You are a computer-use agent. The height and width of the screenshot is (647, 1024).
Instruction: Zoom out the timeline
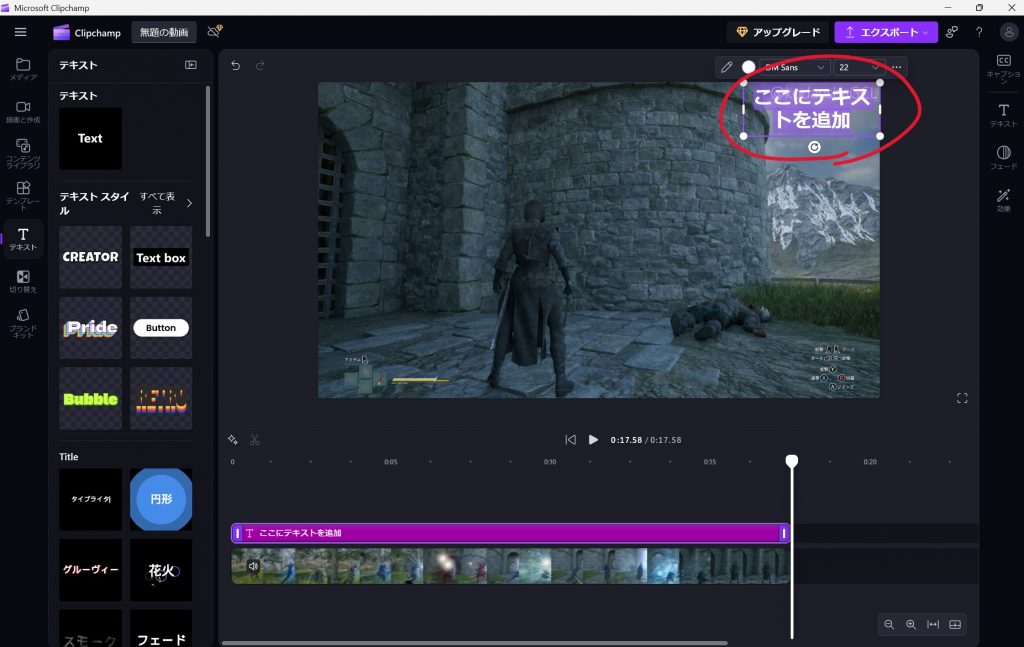coord(889,625)
